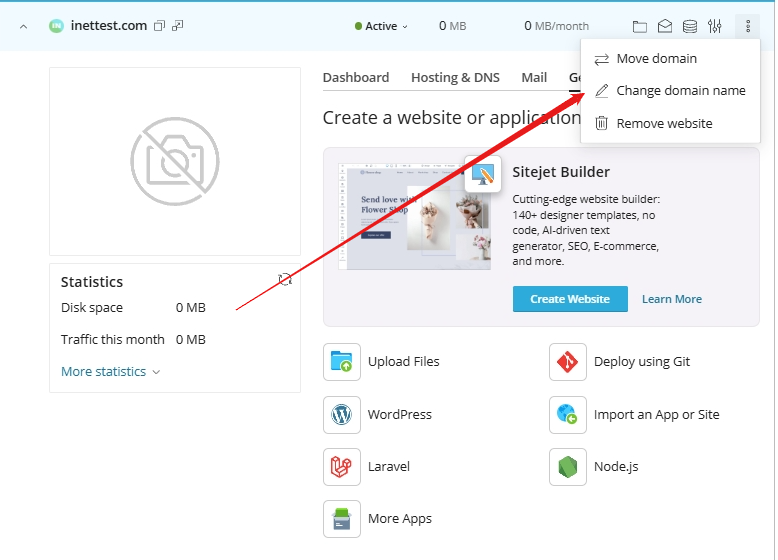Choose Change domain name option

click(670, 91)
